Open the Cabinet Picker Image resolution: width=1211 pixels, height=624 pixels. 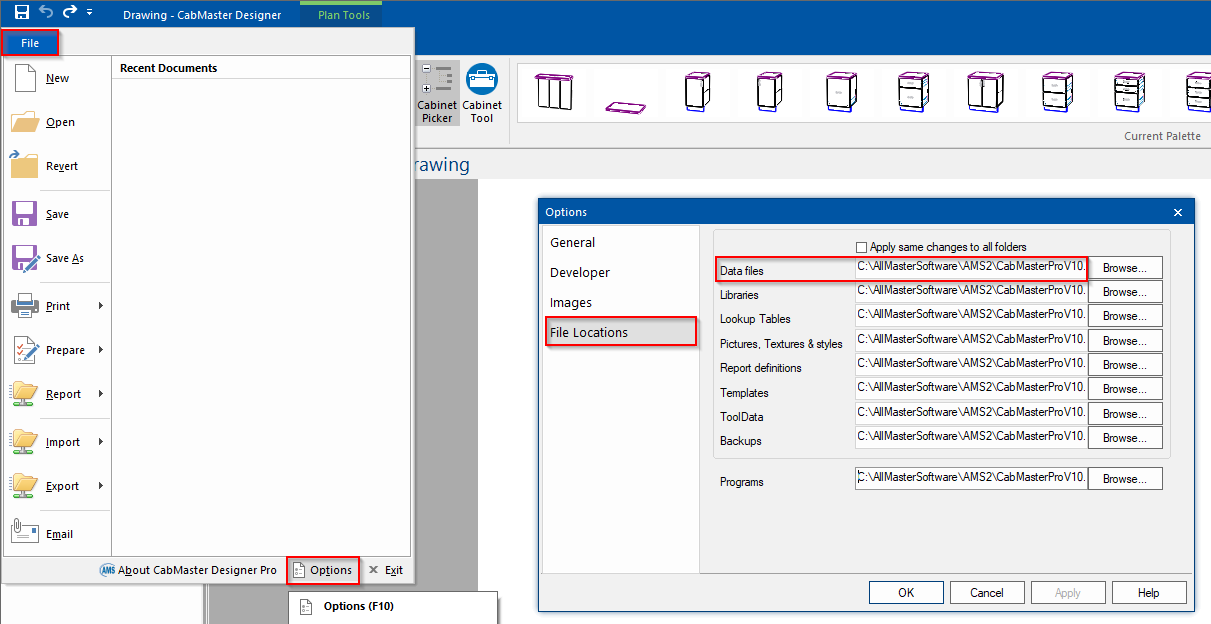tap(437, 94)
